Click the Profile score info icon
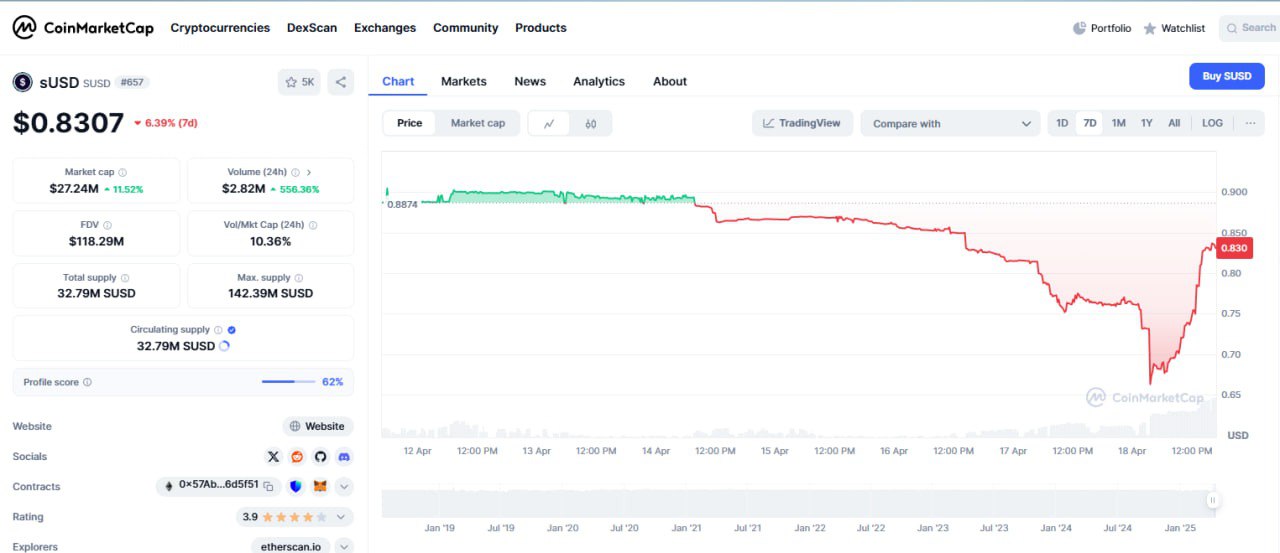 tap(87, 382)
